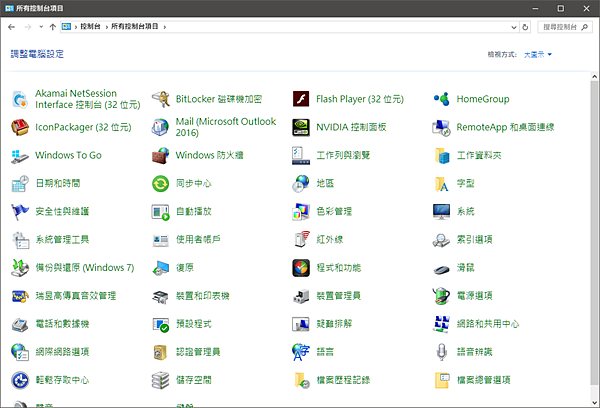Image resolution: width=600 pixels, height=408 pixels.
Task: Open the 裝置和印表機 link
Action: coord(203,296)
